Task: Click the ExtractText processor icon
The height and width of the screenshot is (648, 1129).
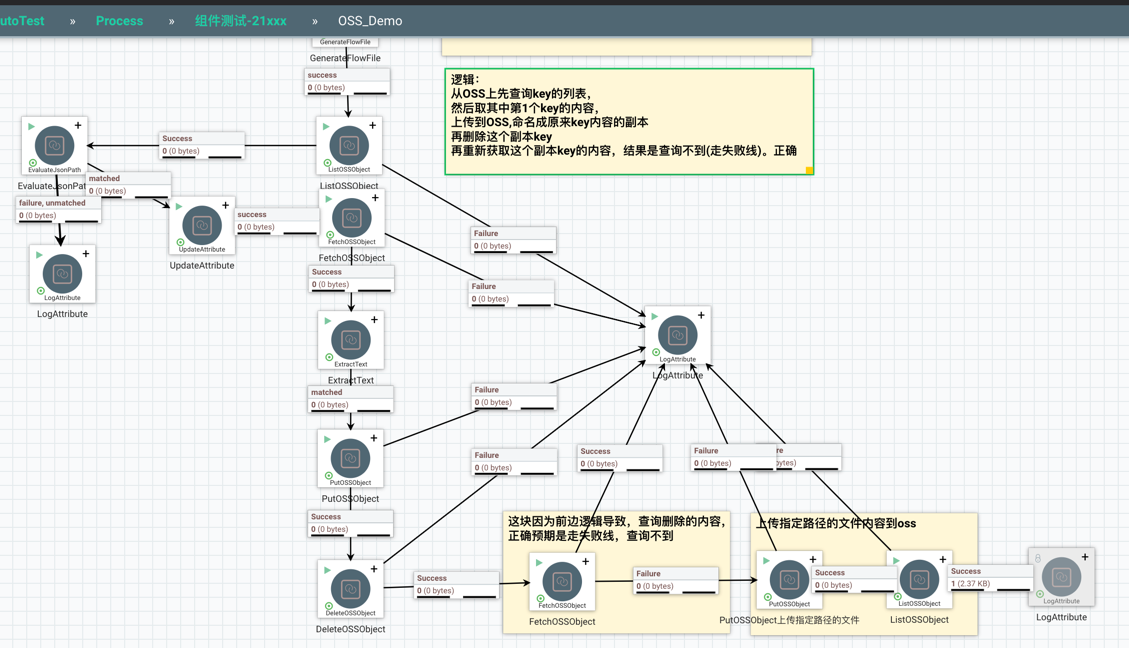Action: (351, 341)
